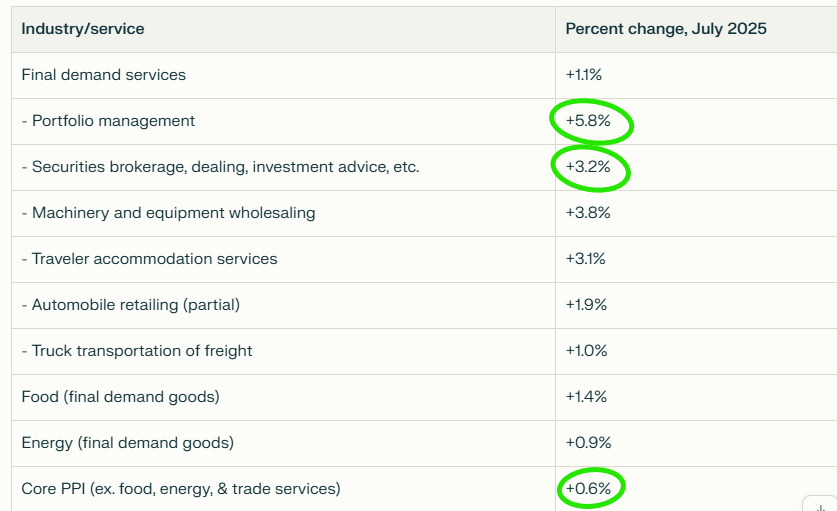Click the Traveler accommodation services label
Image resolution: width=837 pixels, height=511 pixels.
pyautogui.click(x=149, y=259)
